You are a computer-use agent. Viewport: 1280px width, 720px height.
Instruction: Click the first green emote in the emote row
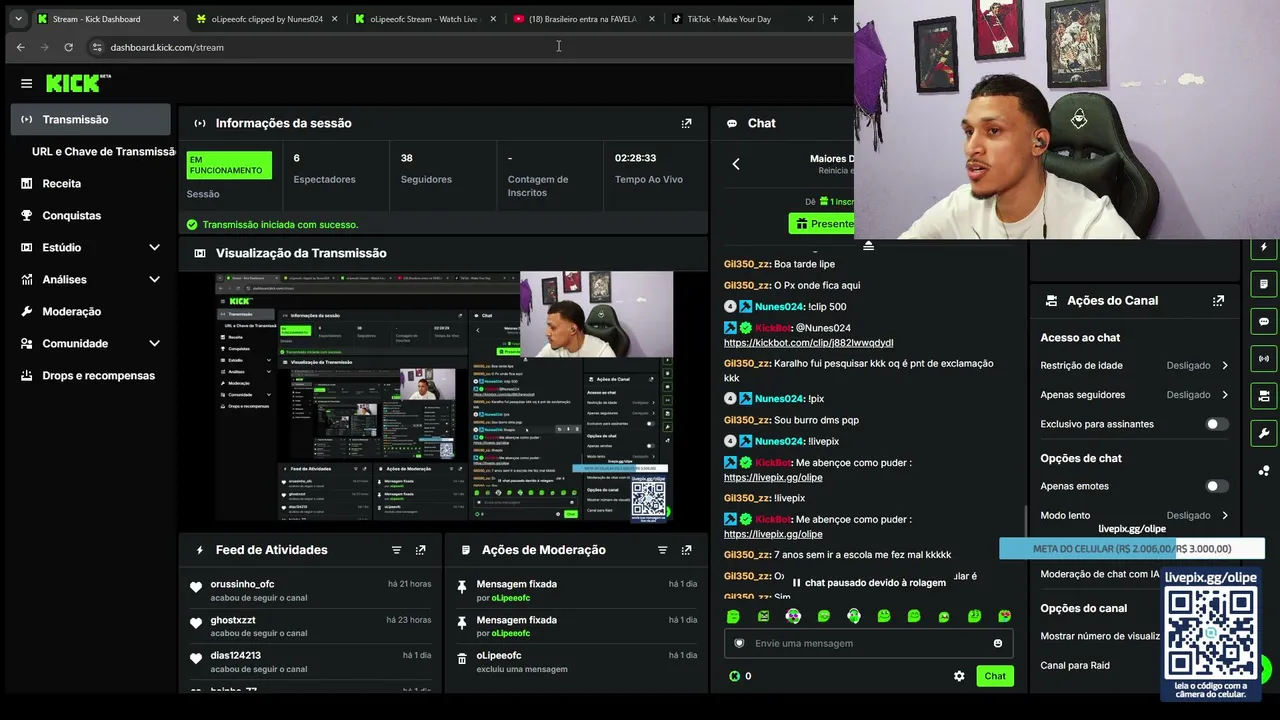point(733,616)
